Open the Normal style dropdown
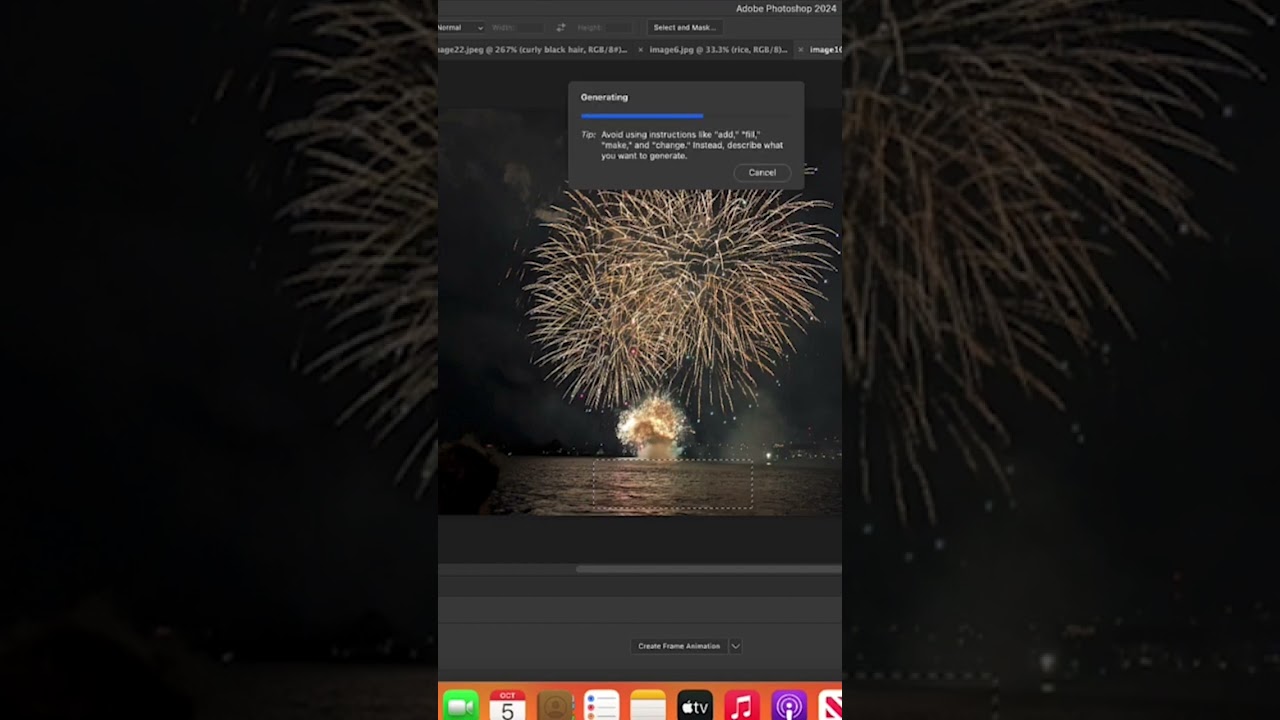 [462, 28]
